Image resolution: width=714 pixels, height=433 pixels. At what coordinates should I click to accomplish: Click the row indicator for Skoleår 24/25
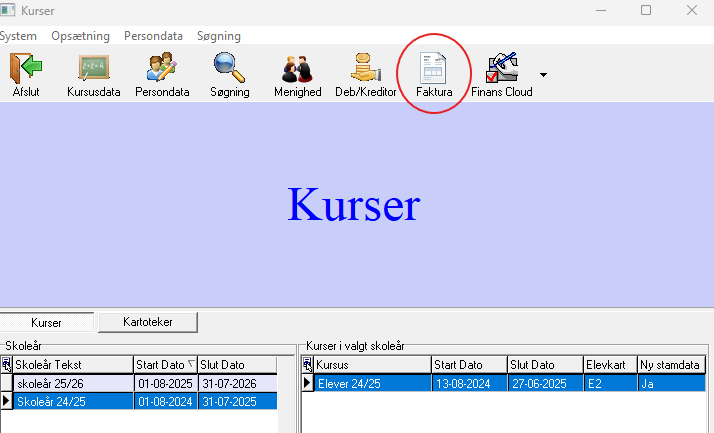pyautogui.click(x=6, y=402)
